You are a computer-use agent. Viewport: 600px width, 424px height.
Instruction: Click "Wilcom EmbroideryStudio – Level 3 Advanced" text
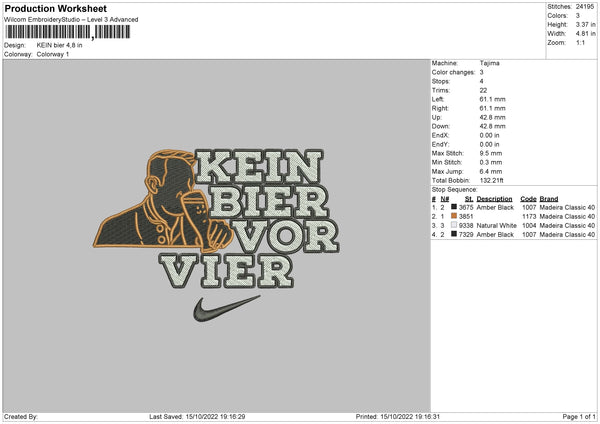[71, 20]
